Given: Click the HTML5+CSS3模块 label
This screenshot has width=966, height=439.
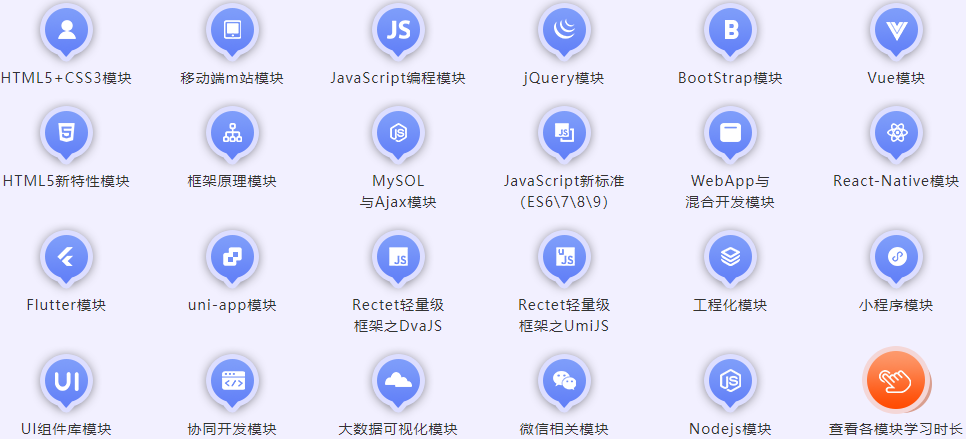Looking at the screenshot, I should tap(66, 78).
